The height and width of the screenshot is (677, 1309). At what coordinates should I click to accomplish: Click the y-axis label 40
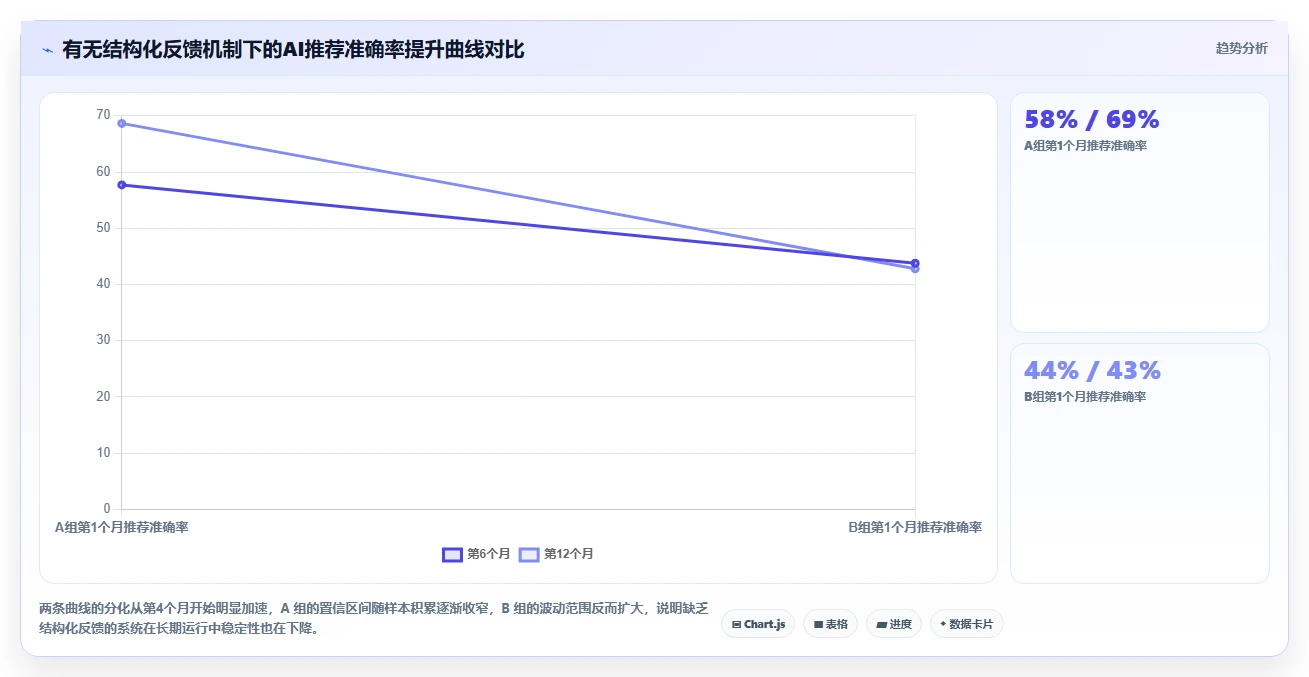[x=103, y=284]
